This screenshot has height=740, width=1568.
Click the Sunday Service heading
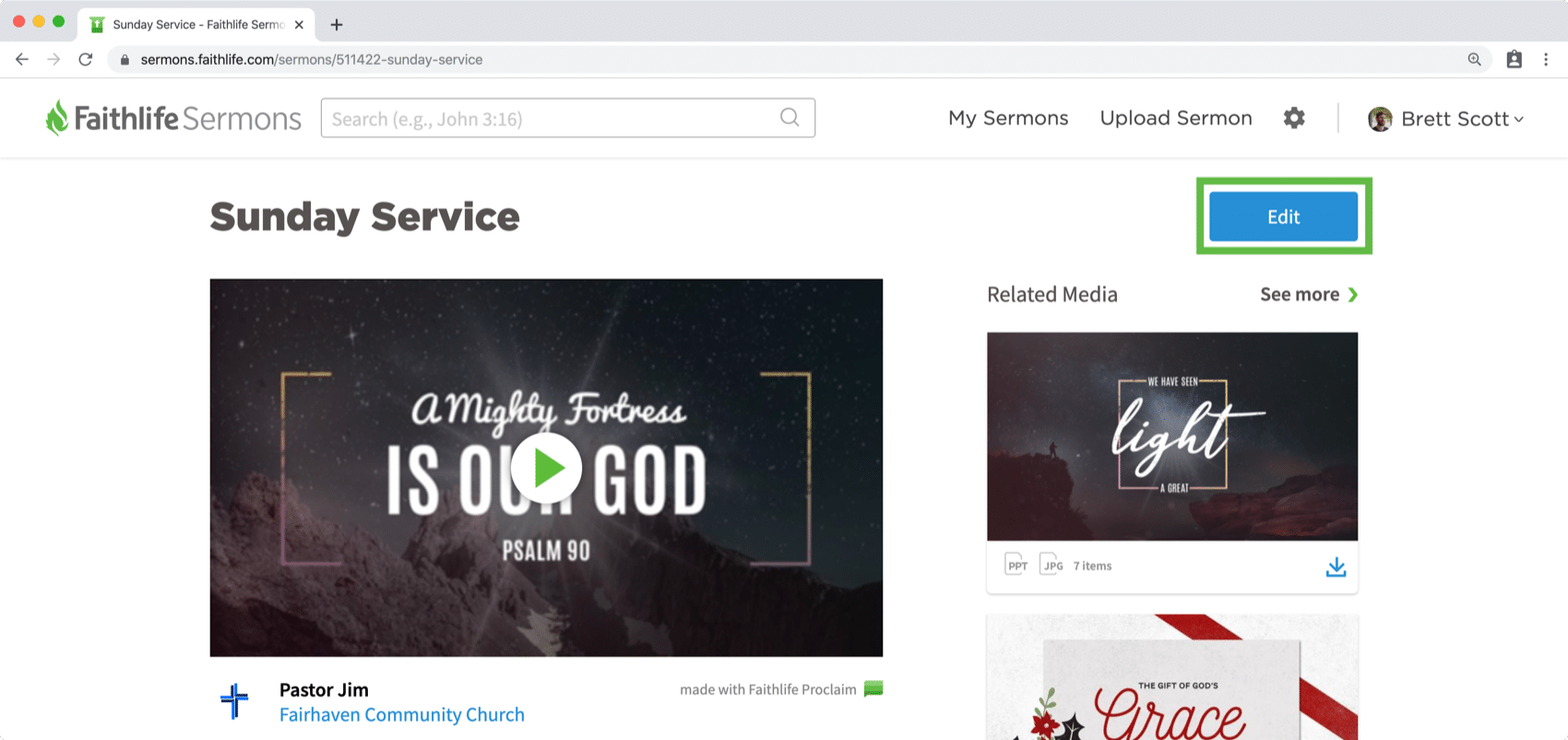[365, 217]
